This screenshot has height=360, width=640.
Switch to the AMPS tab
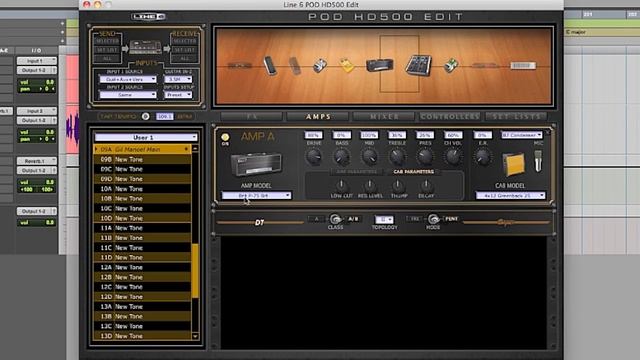[318, 117]
